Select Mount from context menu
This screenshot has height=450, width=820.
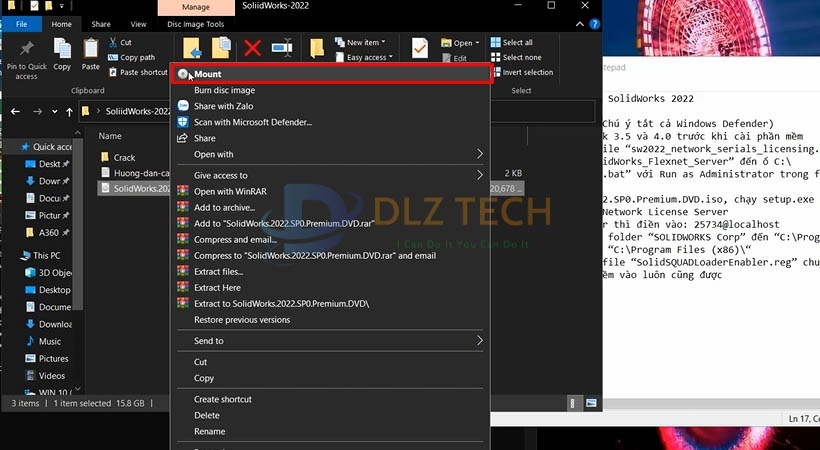coord(208,74)
